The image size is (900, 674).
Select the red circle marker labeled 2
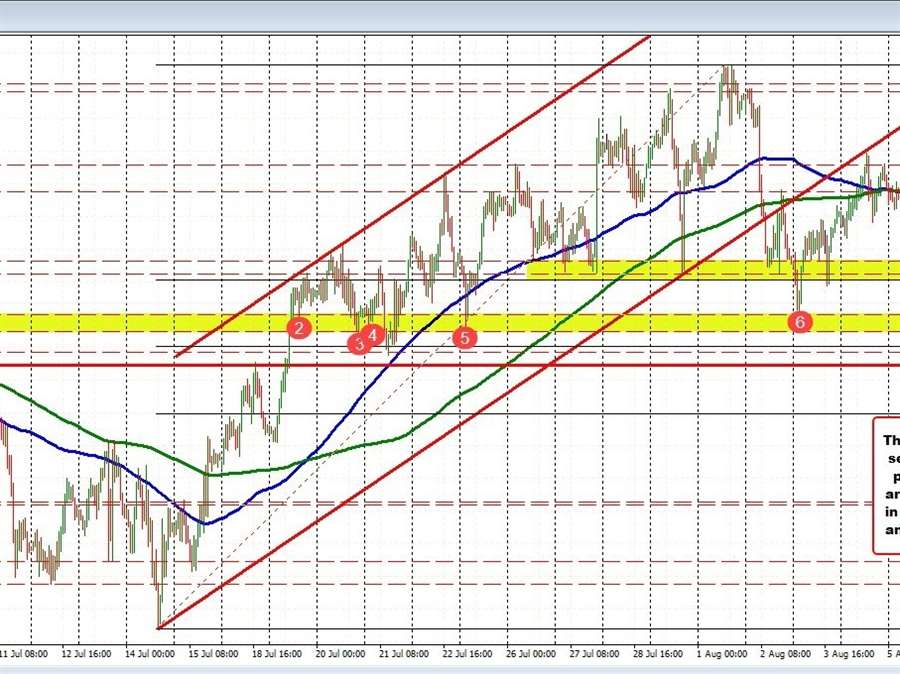pos(299,326)
